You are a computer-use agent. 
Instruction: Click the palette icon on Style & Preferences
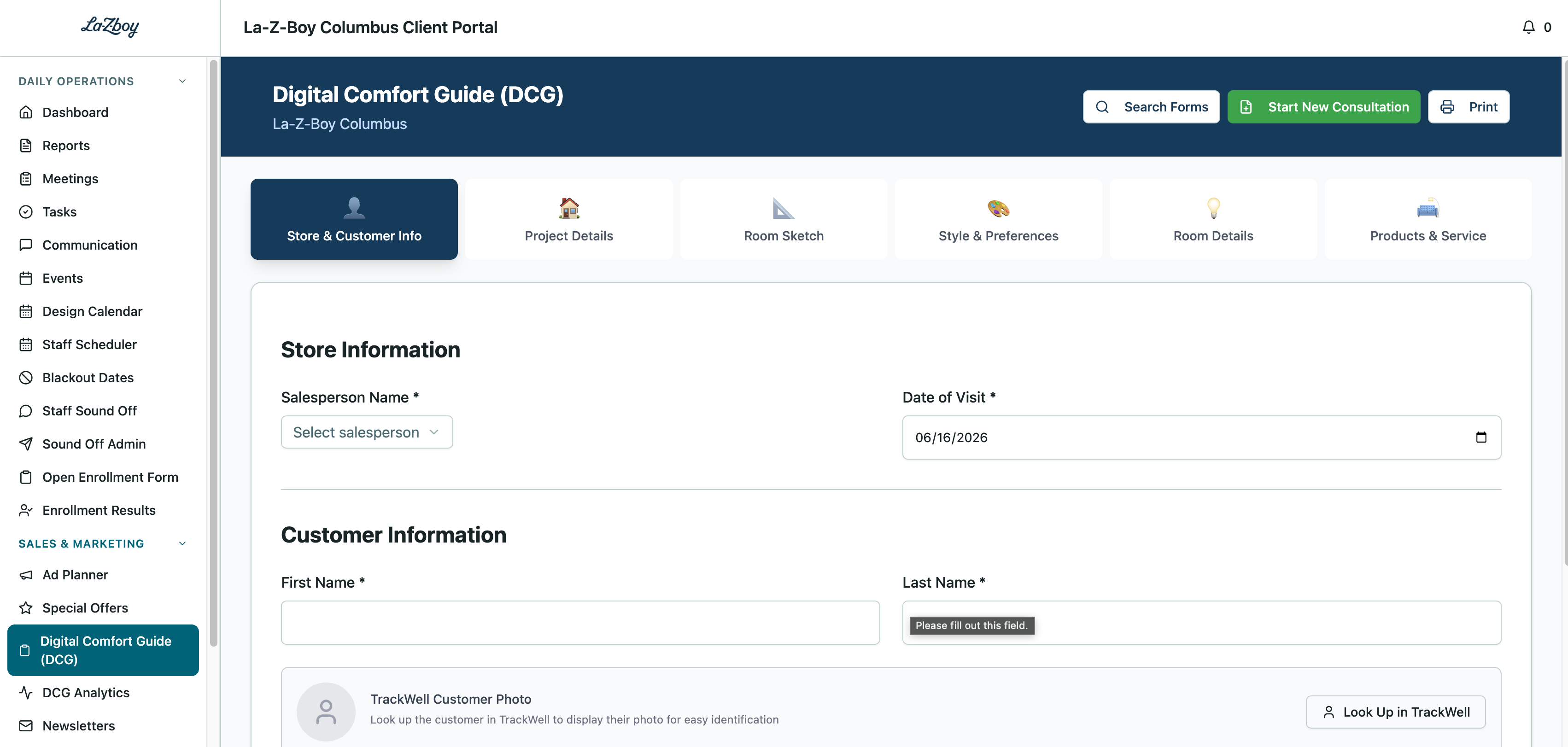[x=998, y=208]
